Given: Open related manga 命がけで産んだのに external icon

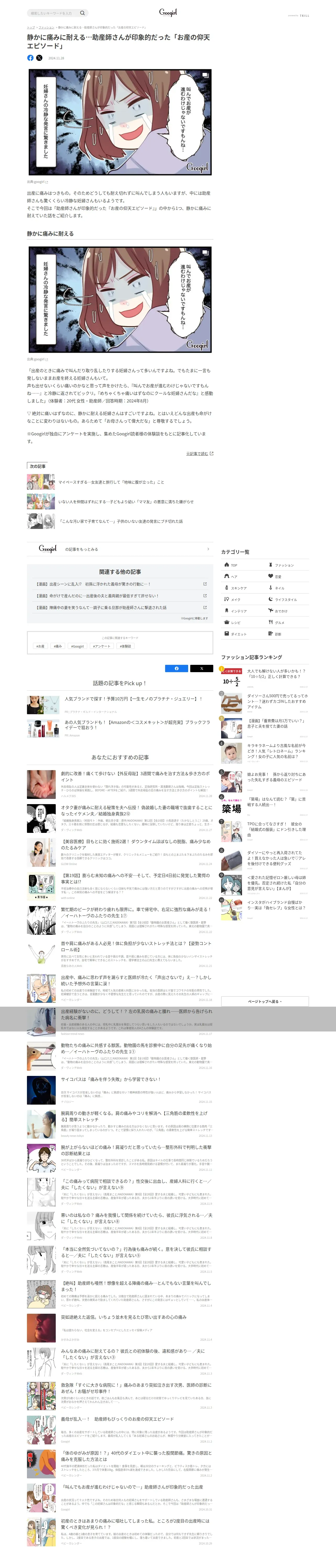Looking at the screenshot, I should (205, 596).
